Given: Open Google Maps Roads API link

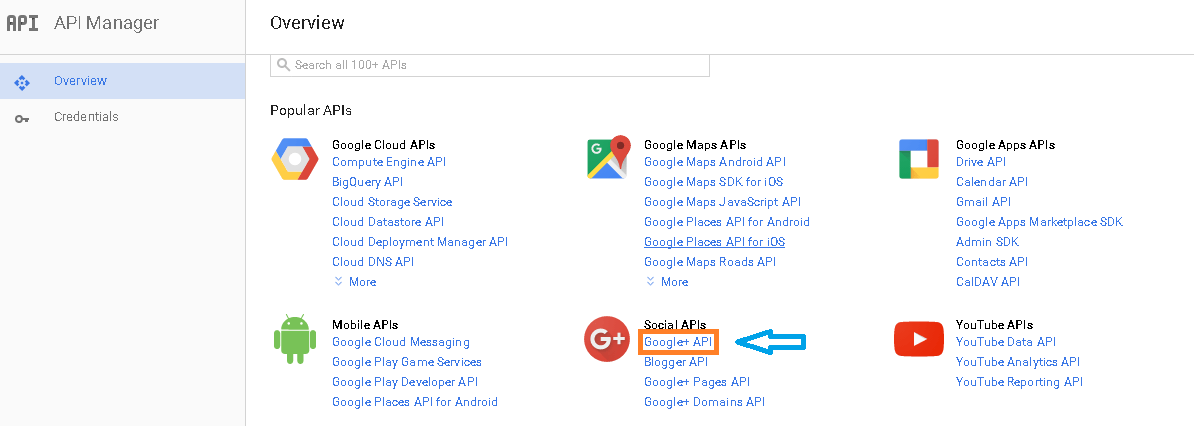Looking at the screenshot, I should pos(710,261).
